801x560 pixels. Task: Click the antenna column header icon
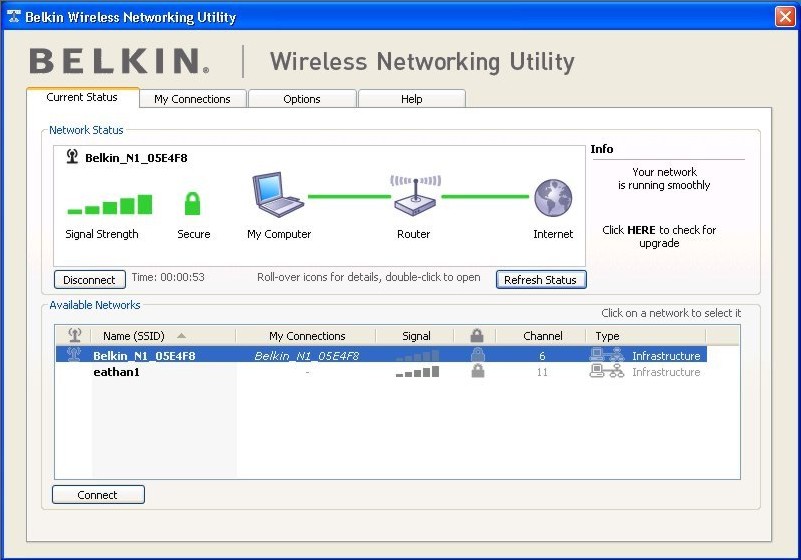tap(75, 335)
